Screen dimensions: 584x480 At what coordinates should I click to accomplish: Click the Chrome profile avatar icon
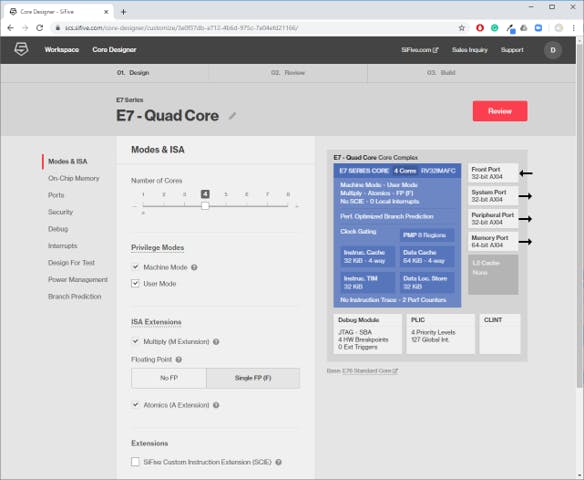559,28
